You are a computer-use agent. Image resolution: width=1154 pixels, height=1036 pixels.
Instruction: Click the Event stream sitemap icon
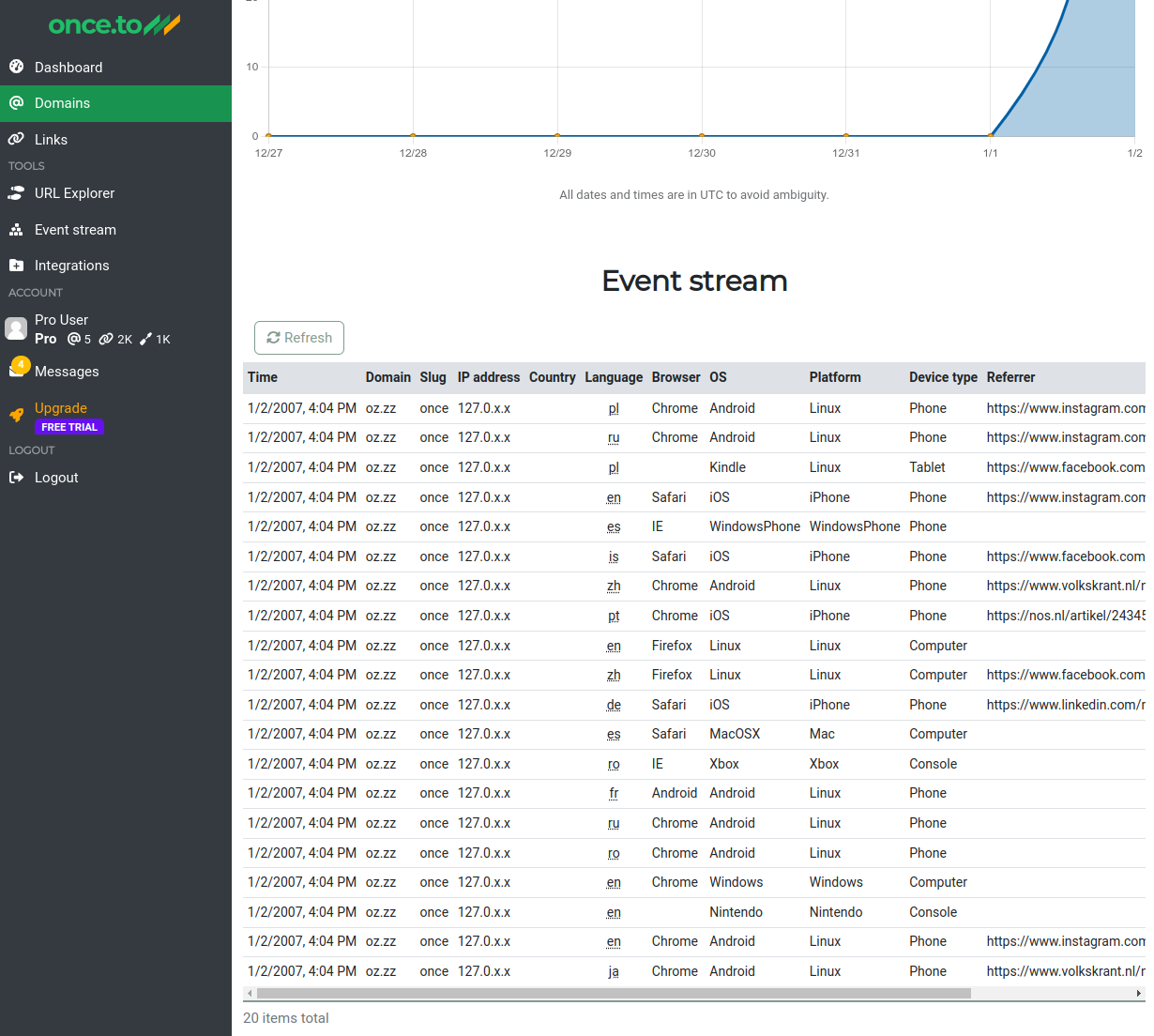[x=16, y=229]
